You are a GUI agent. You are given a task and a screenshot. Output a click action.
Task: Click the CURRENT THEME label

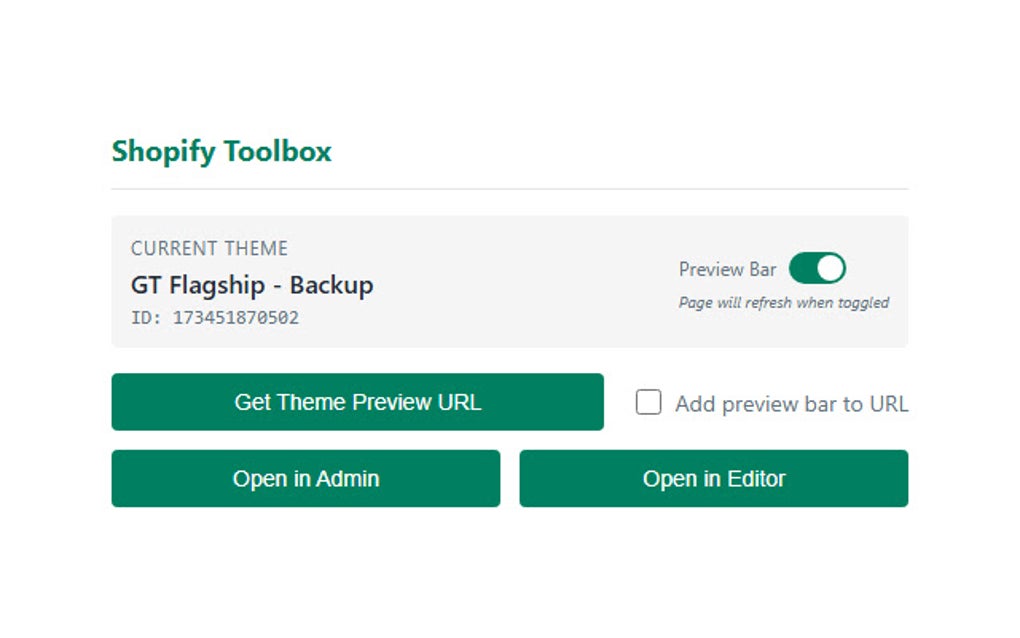pos(209,248)
